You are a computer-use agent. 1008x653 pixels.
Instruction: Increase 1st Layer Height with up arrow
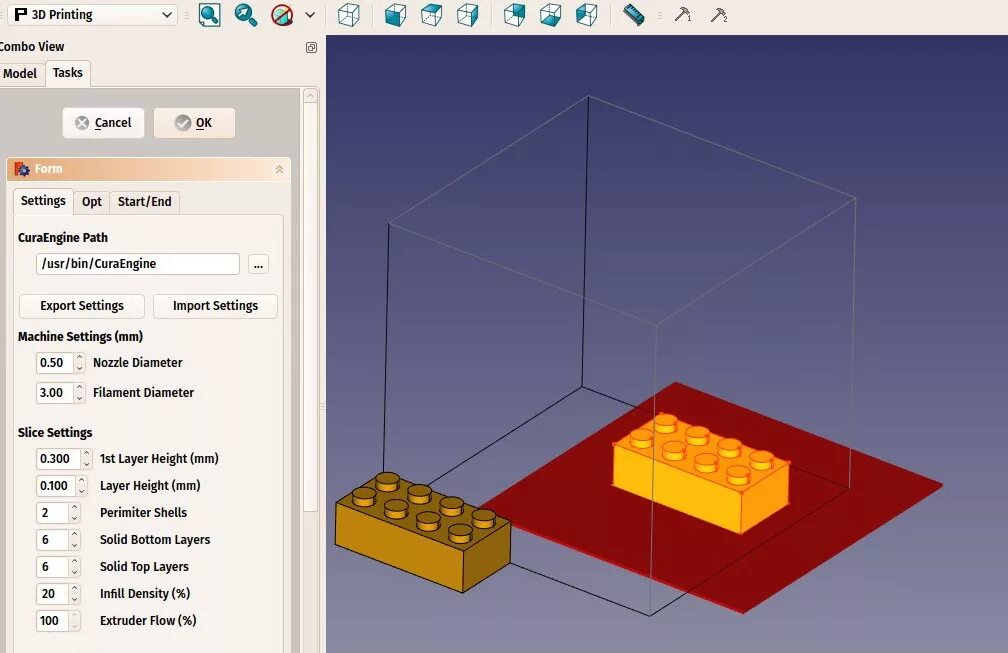click(86, 454)
